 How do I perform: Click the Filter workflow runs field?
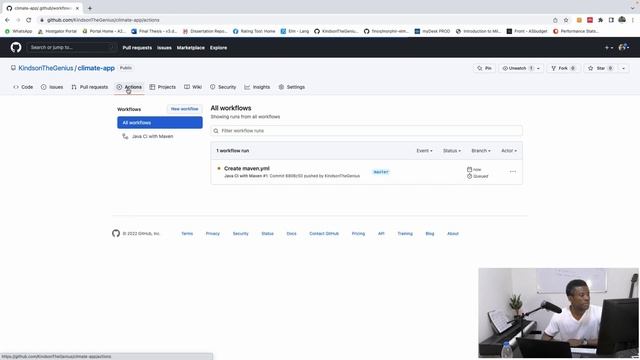[367, 131]
